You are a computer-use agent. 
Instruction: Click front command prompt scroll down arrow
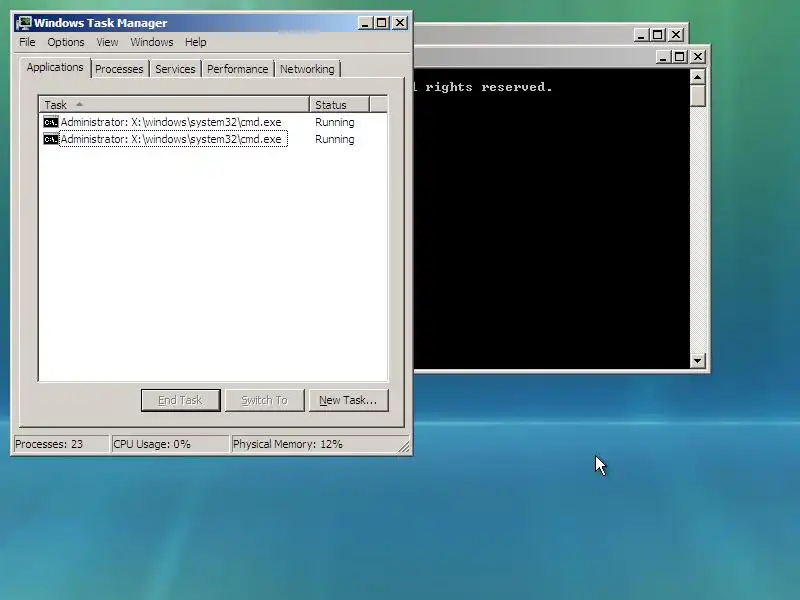697,361
